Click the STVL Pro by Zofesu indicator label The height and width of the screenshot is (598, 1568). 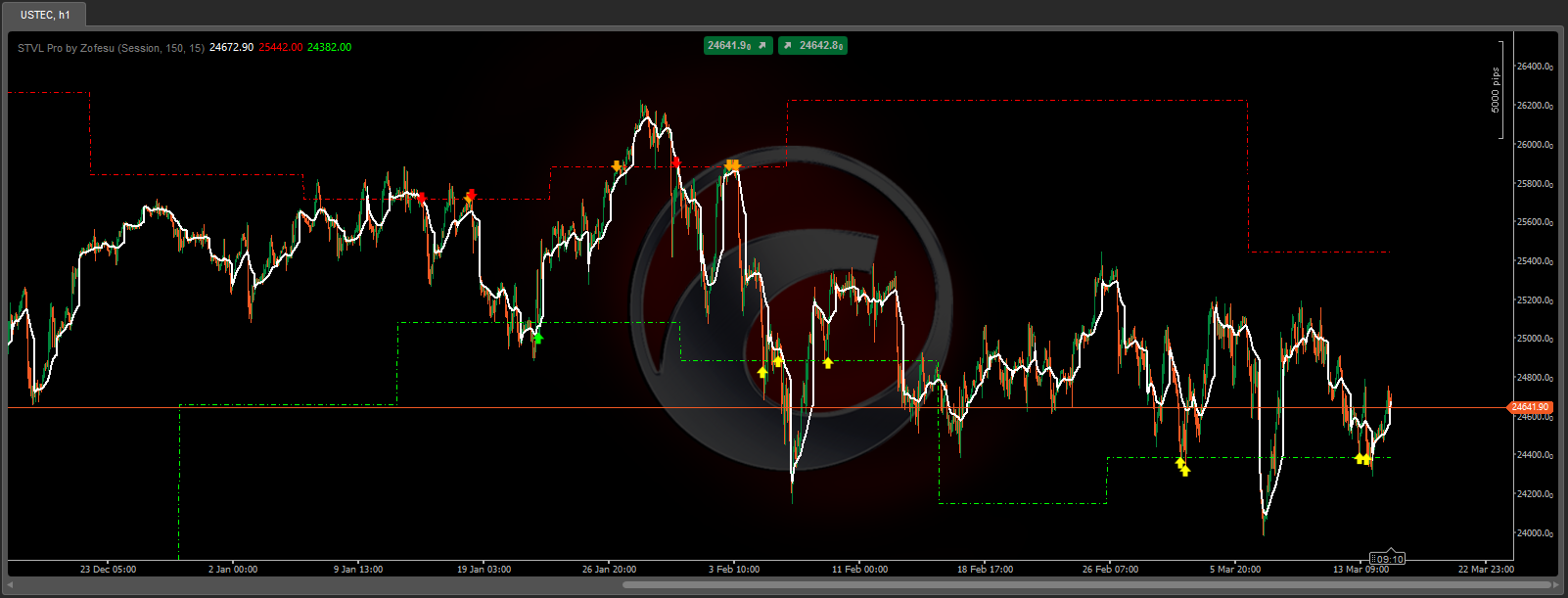tap(111, 48)
